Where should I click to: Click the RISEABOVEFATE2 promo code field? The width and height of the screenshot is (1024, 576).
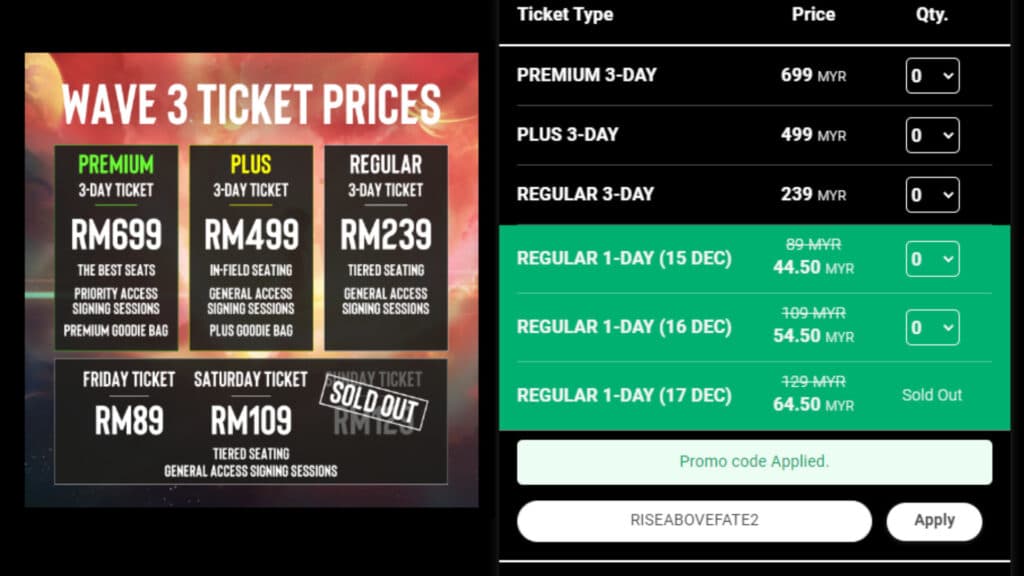[x=694, y=521]
